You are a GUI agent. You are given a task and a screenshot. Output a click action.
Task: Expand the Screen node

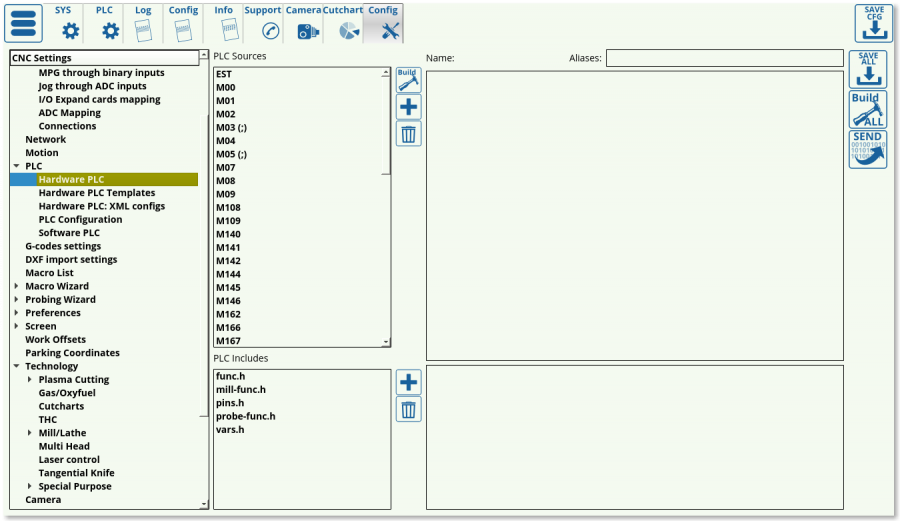(16, 326)
